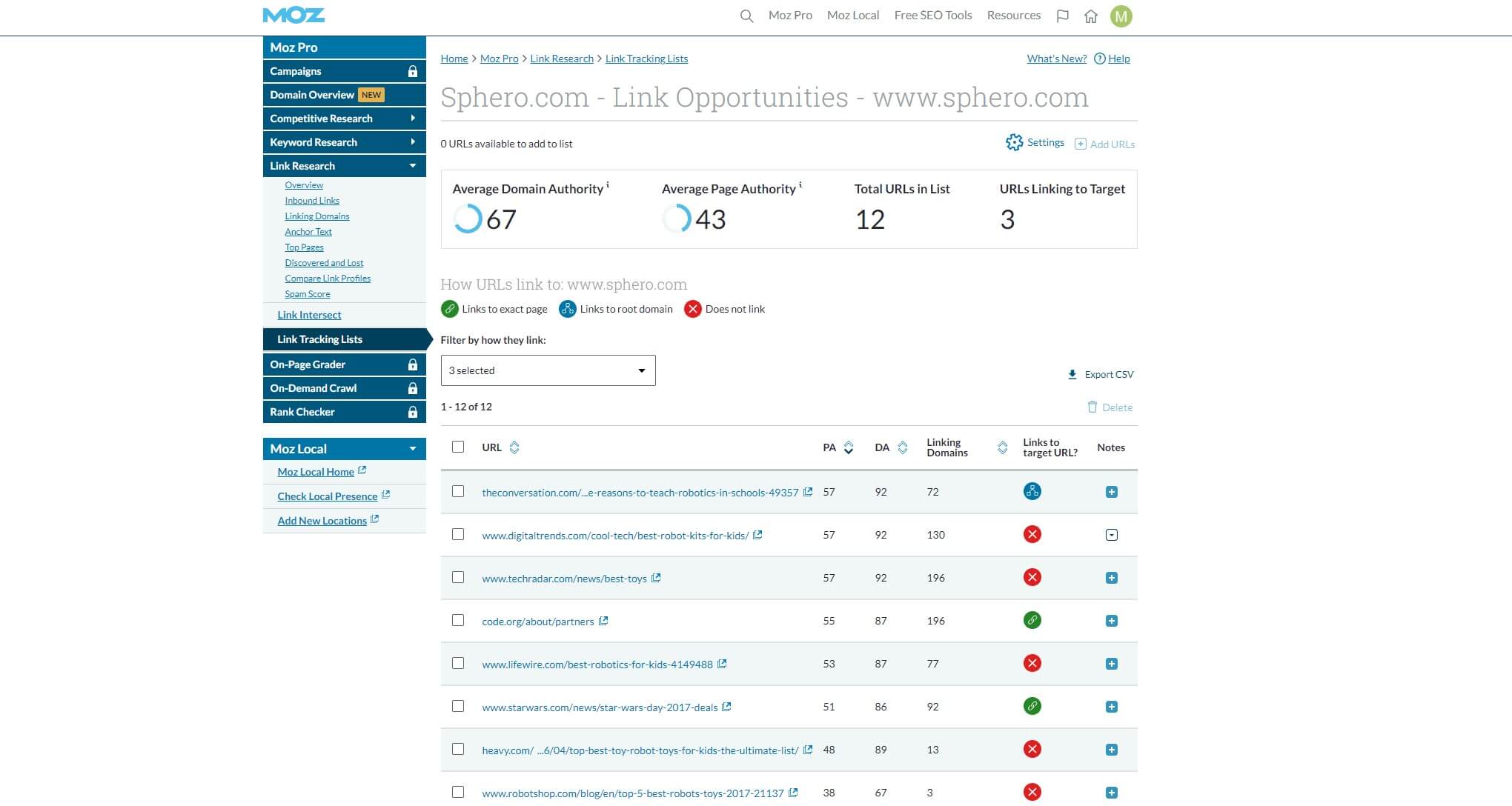Viewport: 1512px width, 806px height.
Task: Open external link icon for theconversation.com row
Action: click(x=808, y=492)
